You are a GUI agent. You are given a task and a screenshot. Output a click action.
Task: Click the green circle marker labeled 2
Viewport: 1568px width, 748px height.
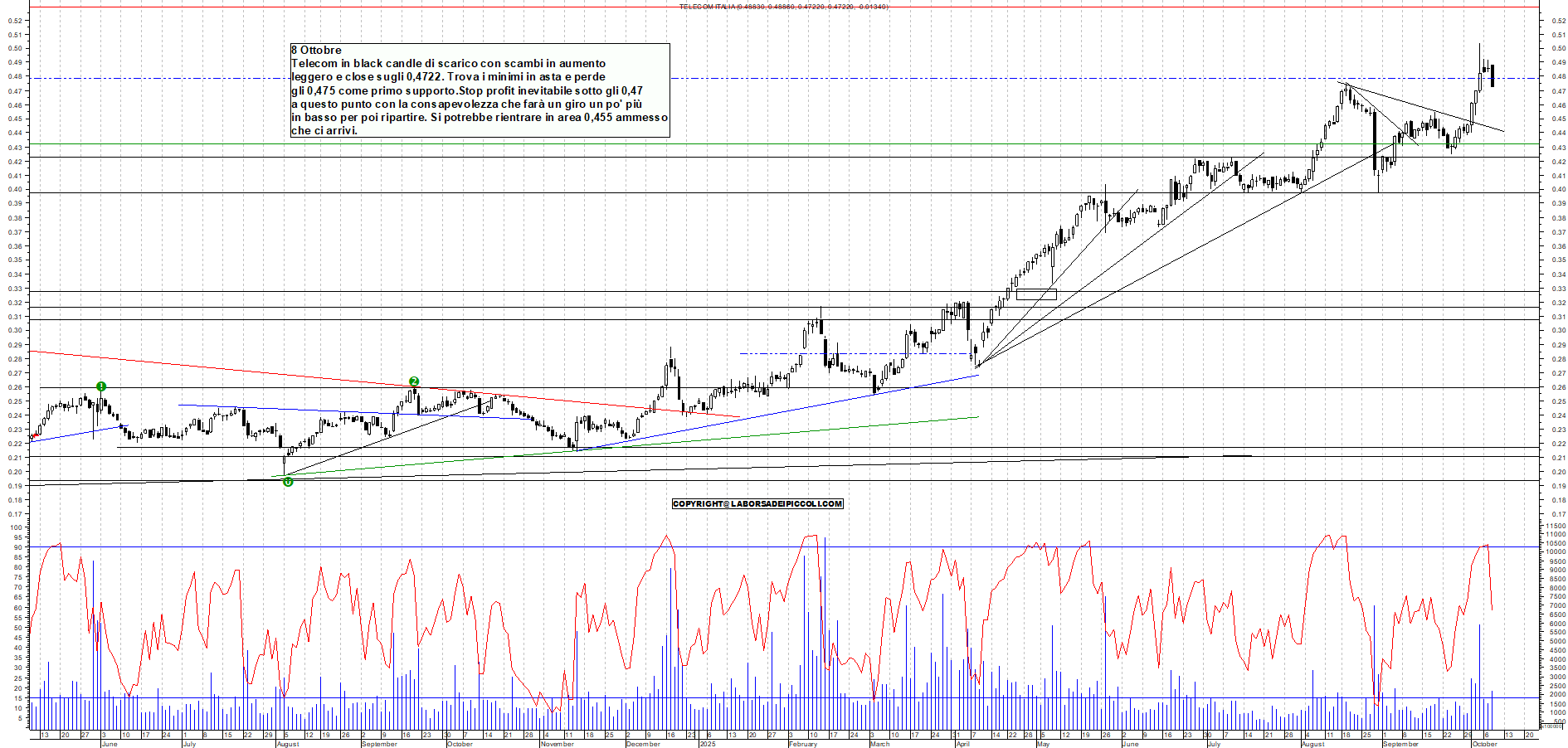[414, 381]
